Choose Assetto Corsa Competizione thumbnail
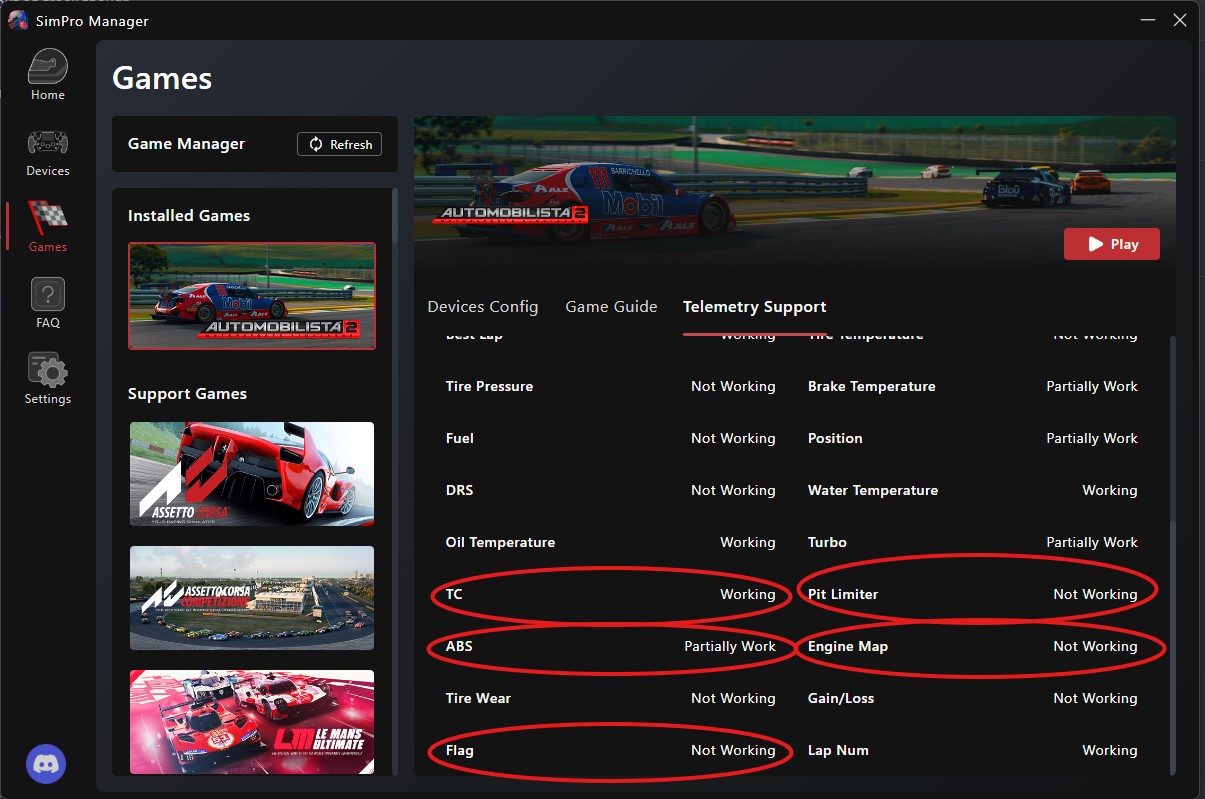 (252, 598)
